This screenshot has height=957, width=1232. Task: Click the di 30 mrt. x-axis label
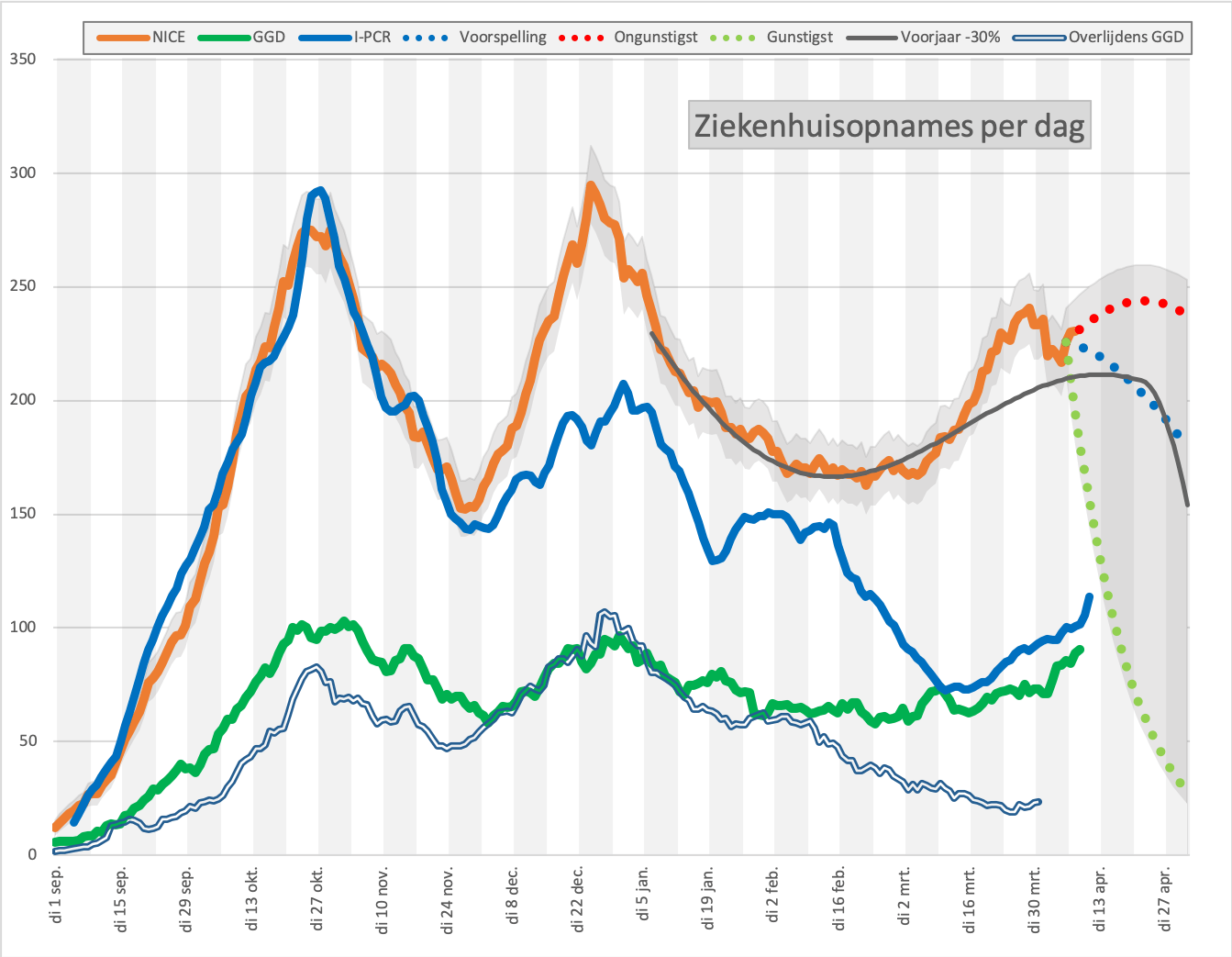coord(1035,898)
